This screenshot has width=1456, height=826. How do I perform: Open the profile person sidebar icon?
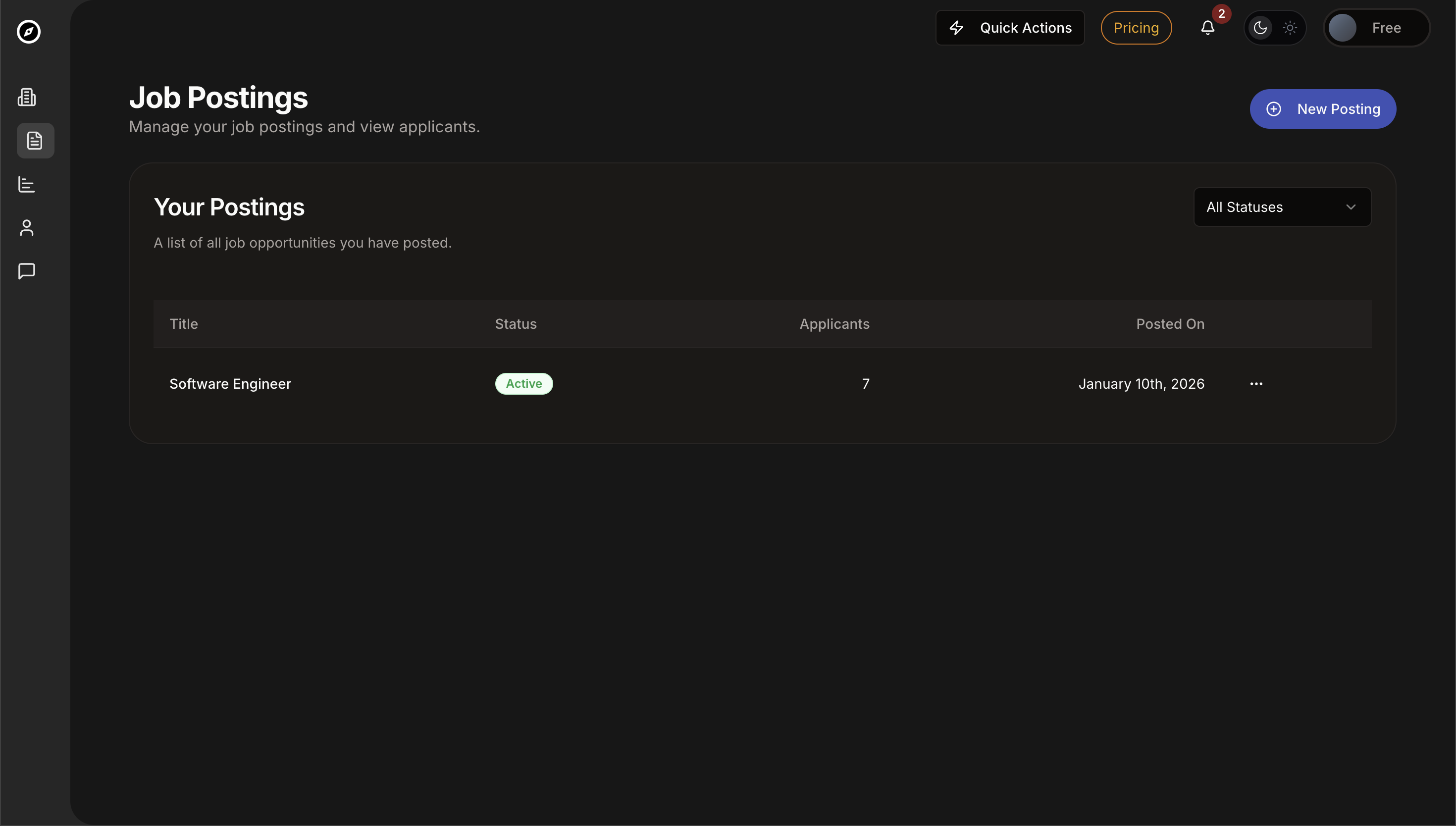(x=27, y=227)
